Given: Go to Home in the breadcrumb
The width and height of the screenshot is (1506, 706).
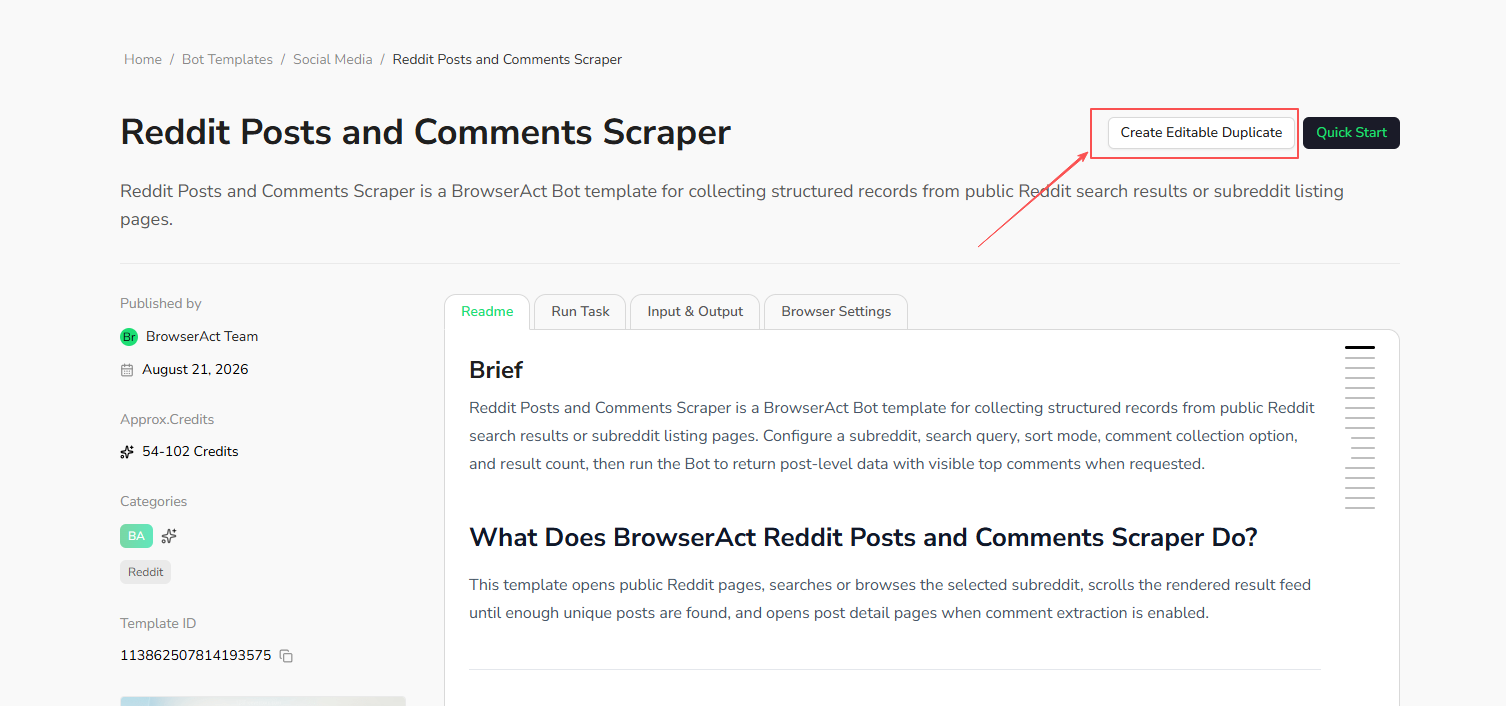Looking at the screenshot, I should [x=143, y=60].
